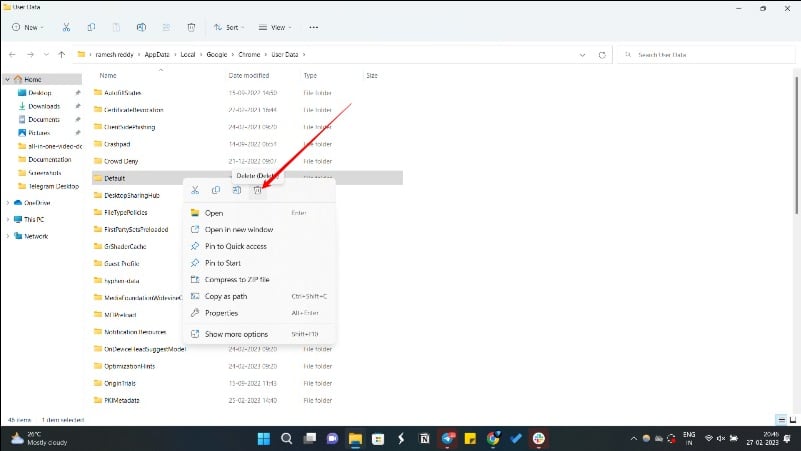Show hidden system tray icons
The image size is (801, 451).
pos(633,439)
